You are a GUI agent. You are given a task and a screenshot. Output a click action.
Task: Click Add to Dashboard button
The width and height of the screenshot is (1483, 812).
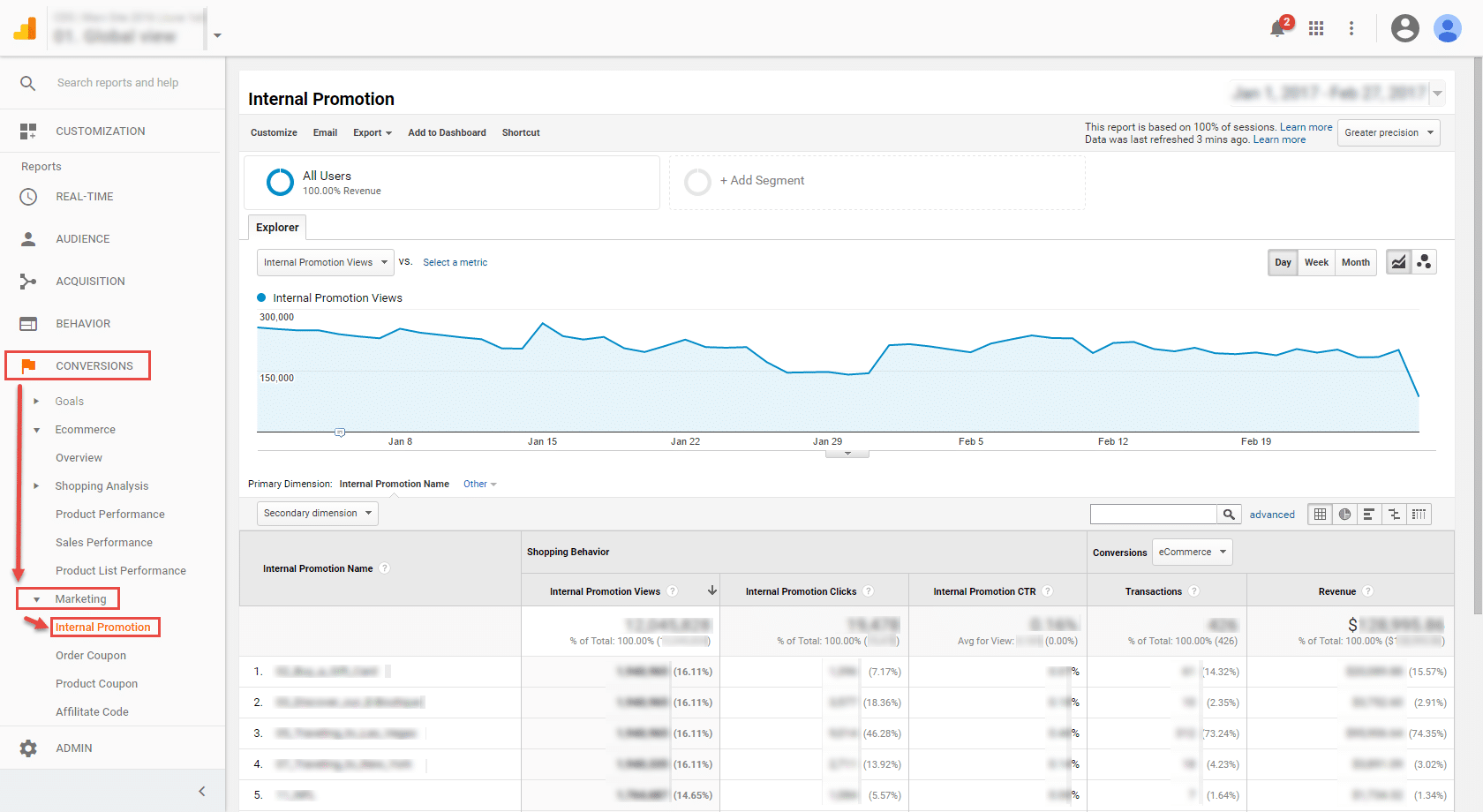click(x=447, y=132)
